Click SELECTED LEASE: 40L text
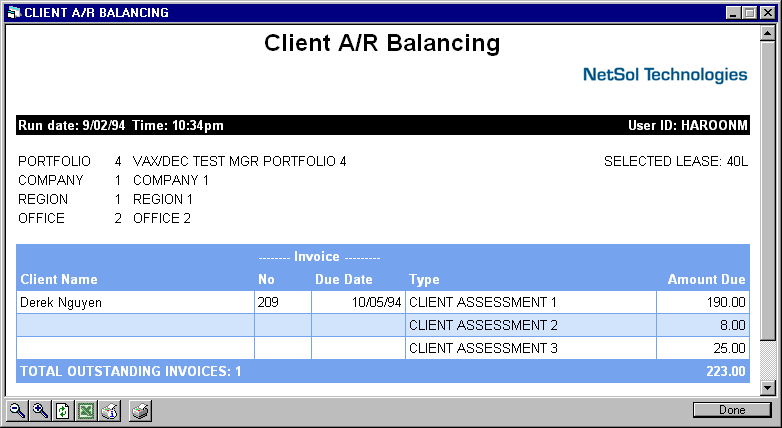The height and width of the screenshot is (428, 782). (x=676, y=161)
